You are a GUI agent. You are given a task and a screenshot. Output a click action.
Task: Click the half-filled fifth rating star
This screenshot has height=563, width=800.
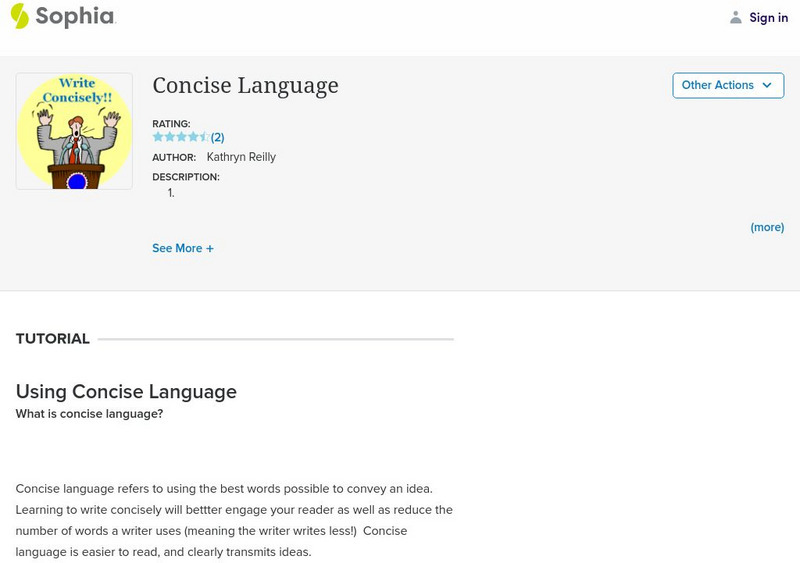tap(205, 137)
